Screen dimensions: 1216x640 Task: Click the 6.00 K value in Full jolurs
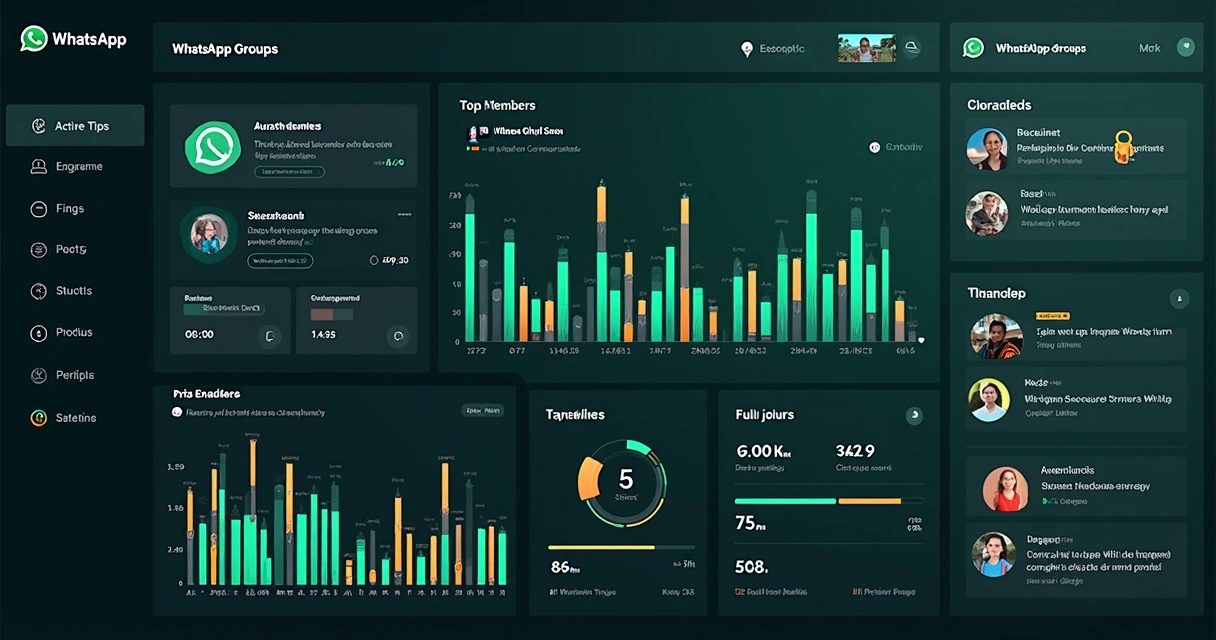pyautogui.click(x=763, y=451)
